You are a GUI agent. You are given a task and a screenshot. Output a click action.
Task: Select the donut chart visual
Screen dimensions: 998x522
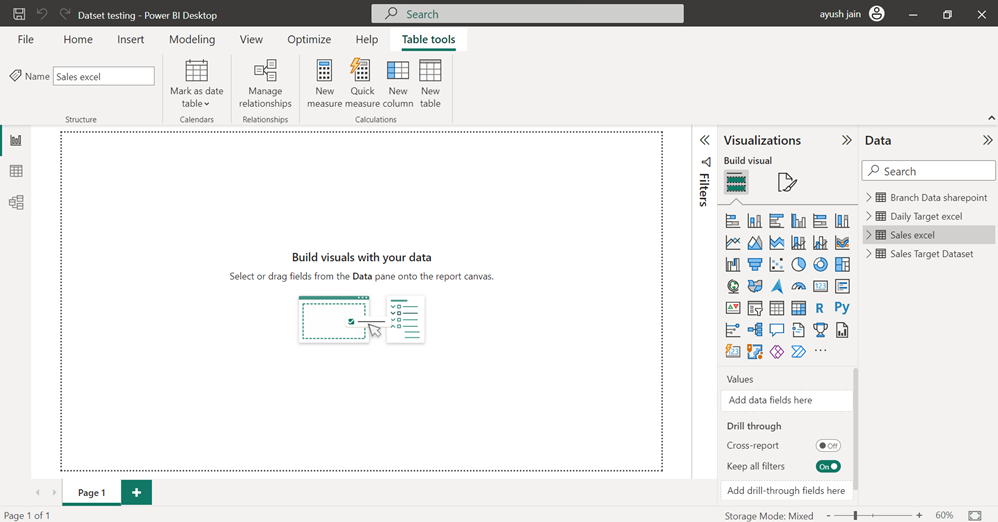[x=820, y=264]
